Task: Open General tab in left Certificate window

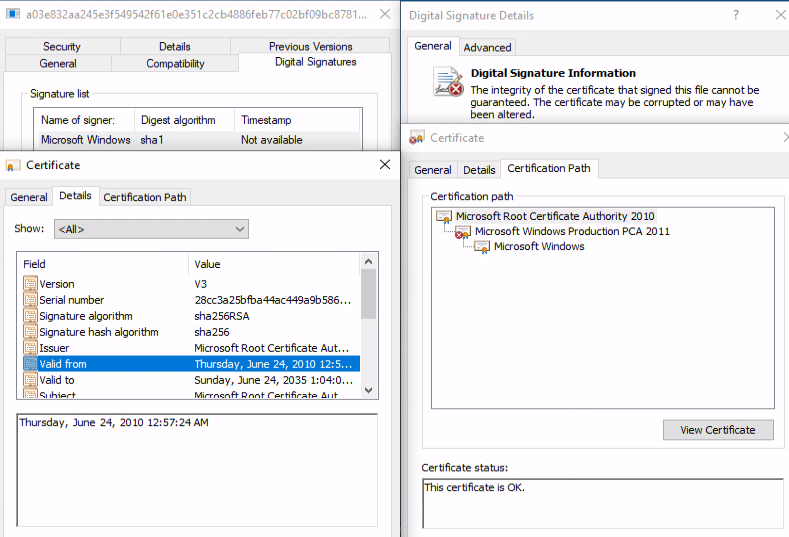Action: [29, 197]
